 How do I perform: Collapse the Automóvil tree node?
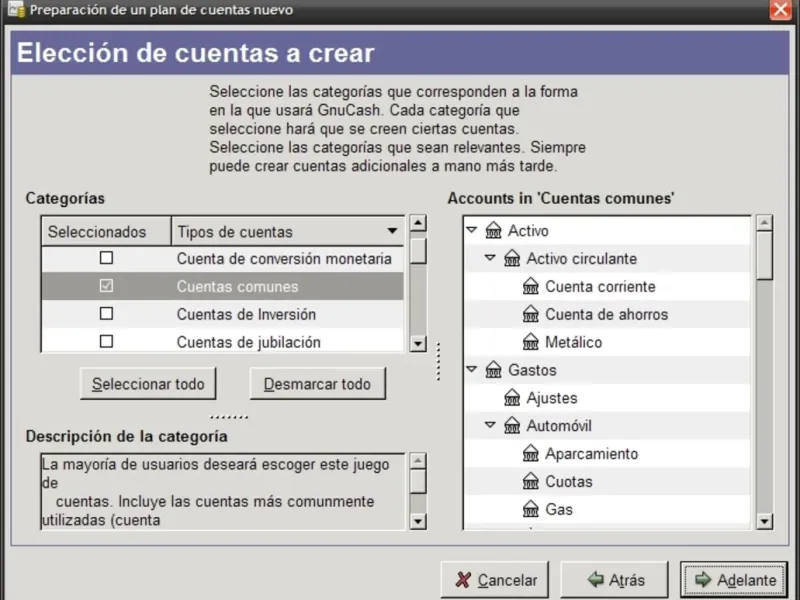tap(490, 425)
